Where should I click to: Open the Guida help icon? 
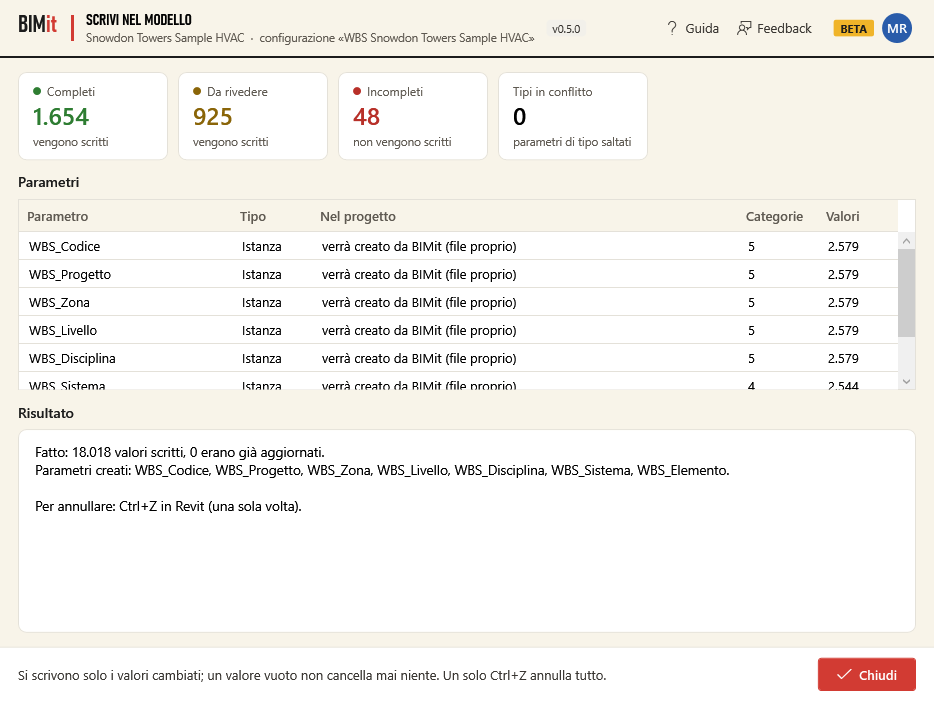click(672, 28)
